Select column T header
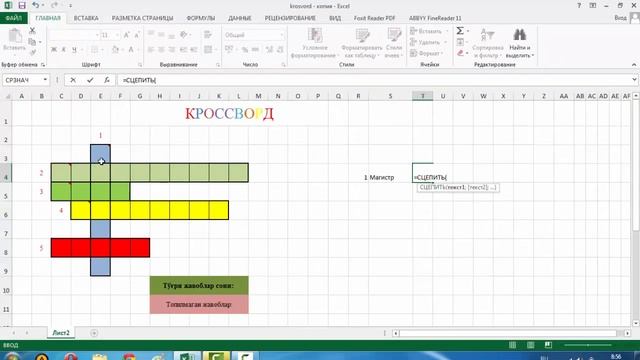 coord(422,96)
